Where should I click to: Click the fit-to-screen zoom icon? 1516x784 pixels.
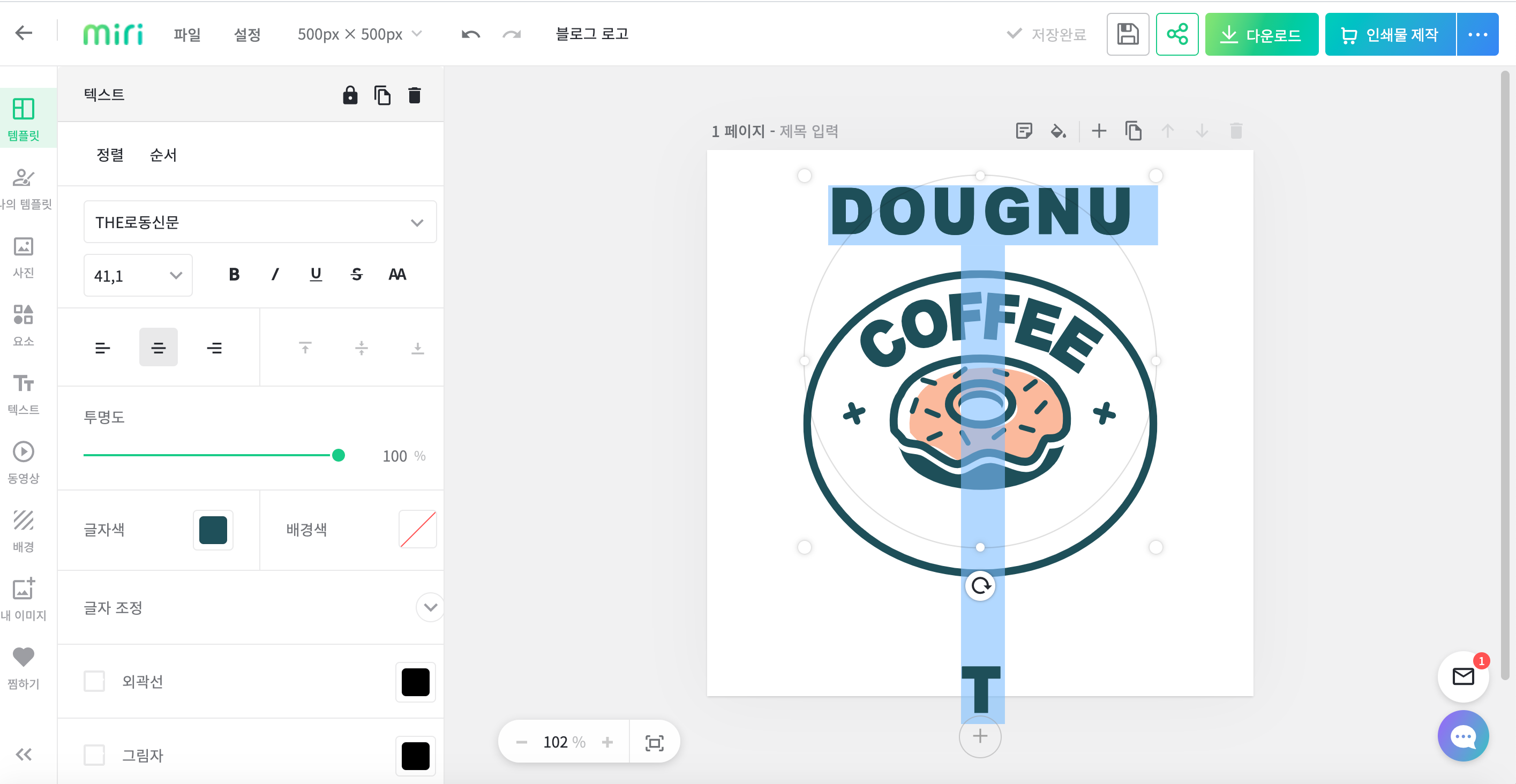[x=654, y=742]
